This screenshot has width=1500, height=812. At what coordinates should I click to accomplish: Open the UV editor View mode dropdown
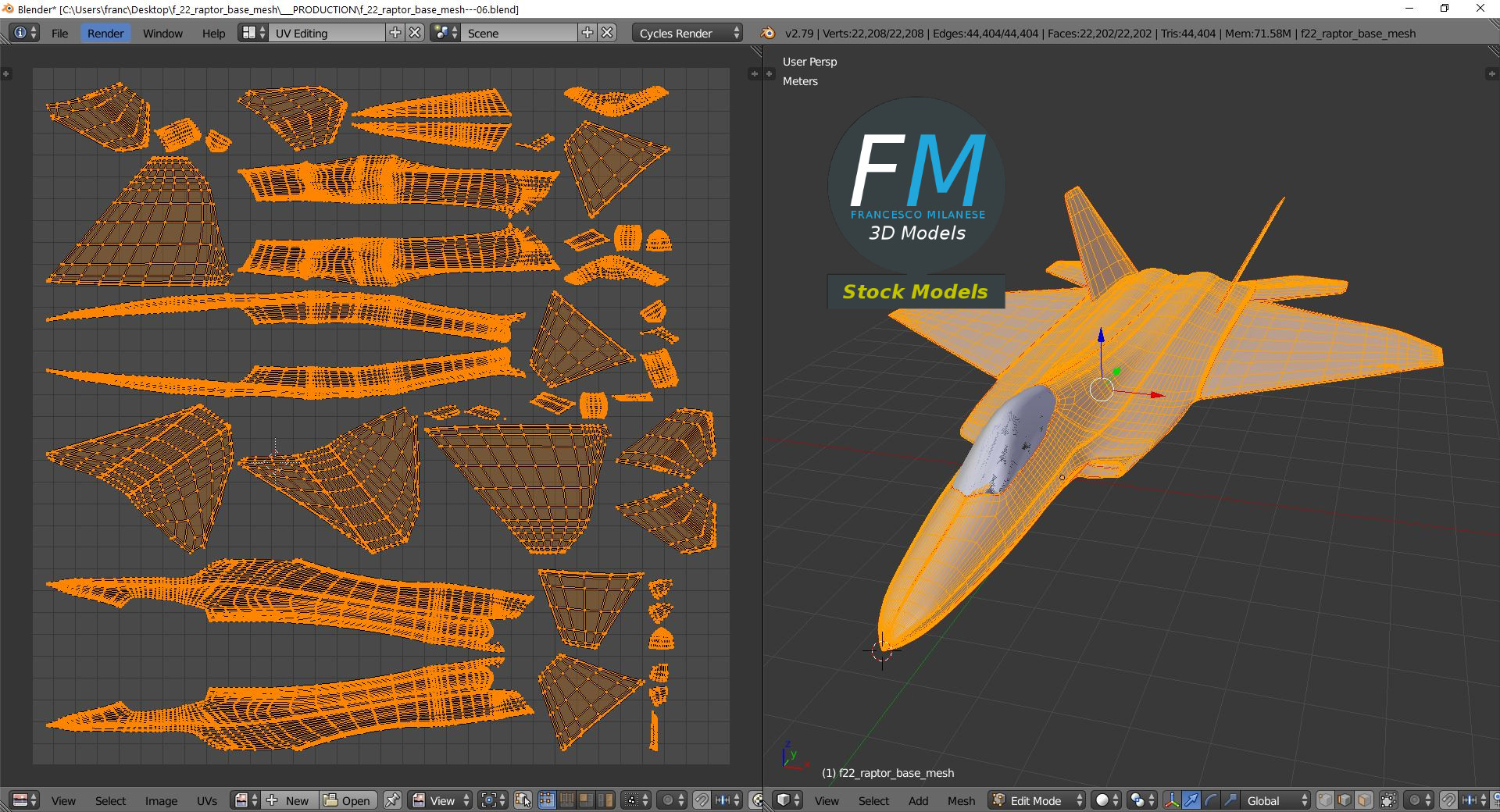pyautogui.click(x=441, y=800)
